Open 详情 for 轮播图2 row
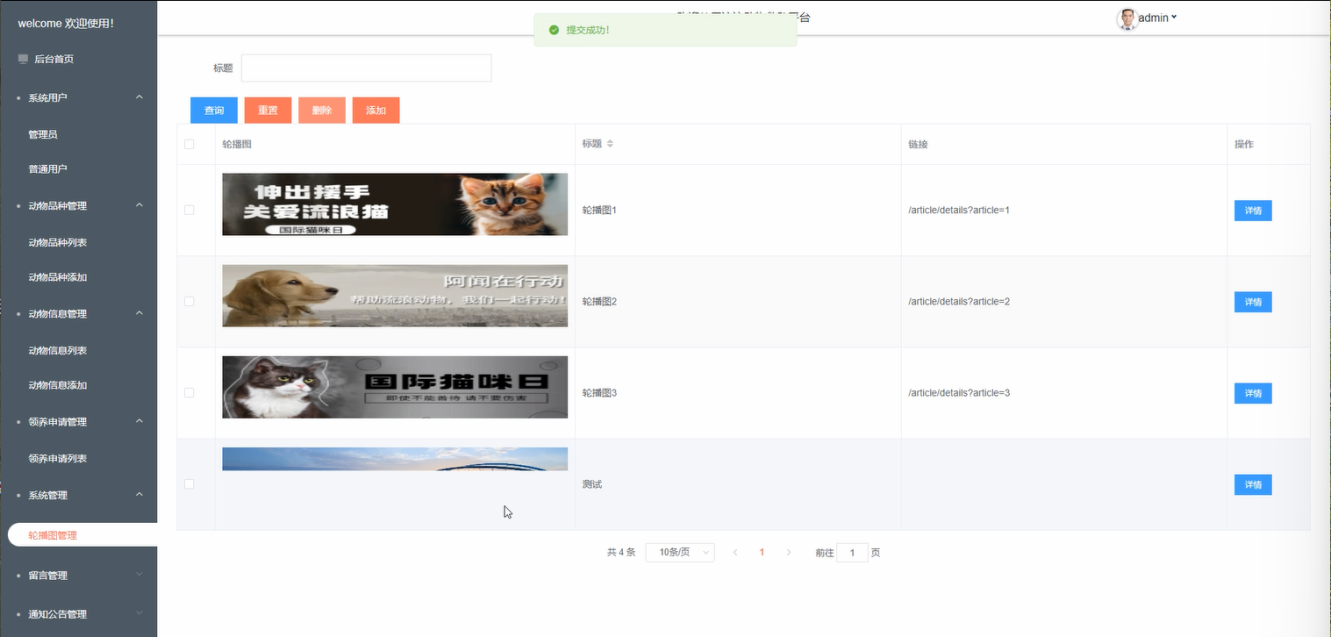This screenshot has width=1331, height=637. coord(1253,302)
